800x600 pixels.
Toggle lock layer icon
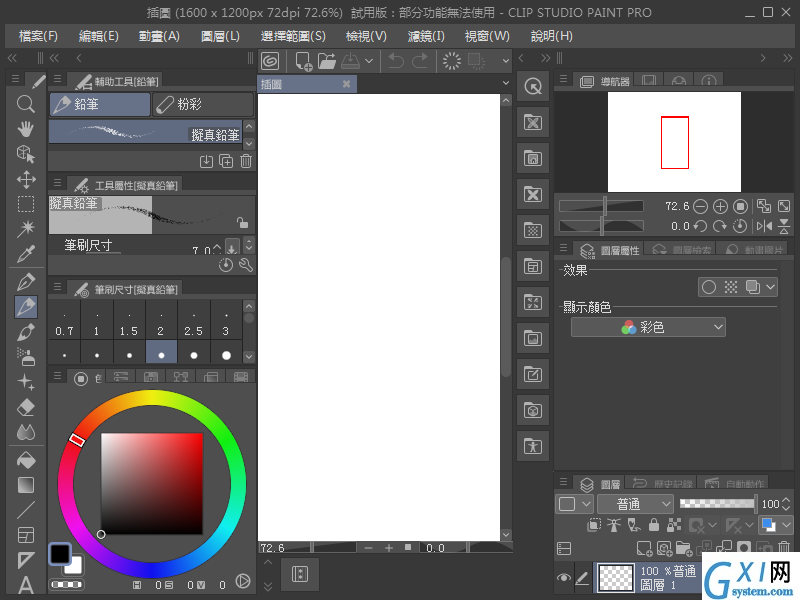[654, 524]
